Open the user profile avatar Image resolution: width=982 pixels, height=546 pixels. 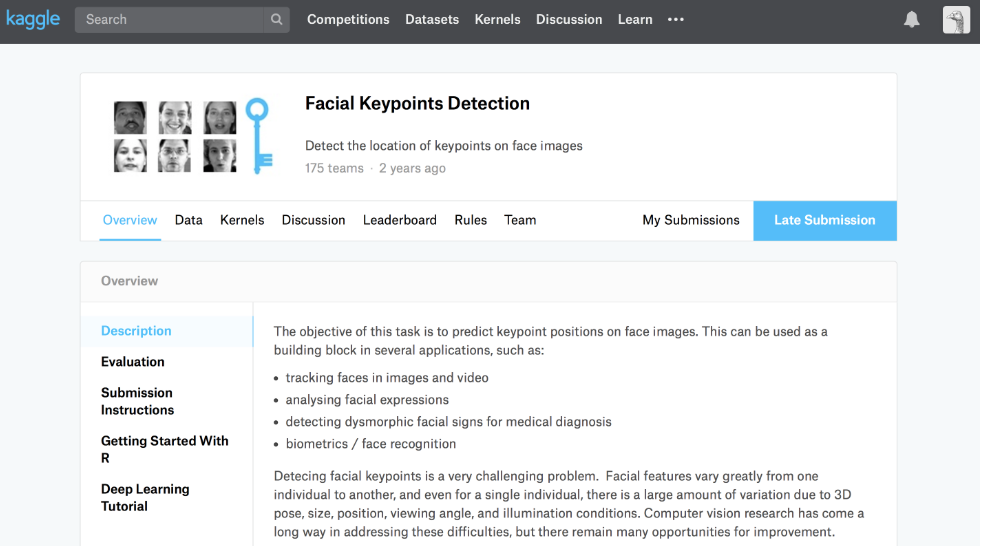coord(956,20)
